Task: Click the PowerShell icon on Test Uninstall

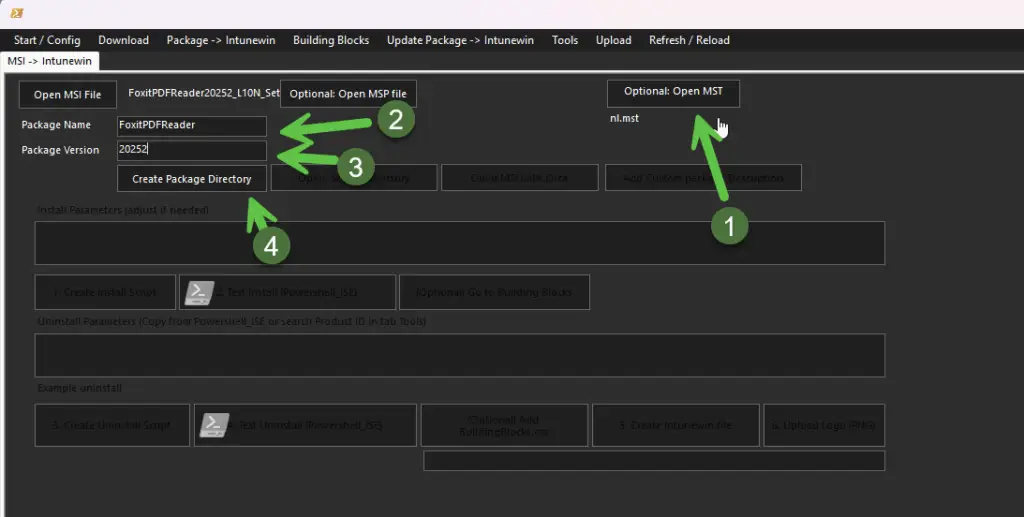Action: (x=214, y=425)
